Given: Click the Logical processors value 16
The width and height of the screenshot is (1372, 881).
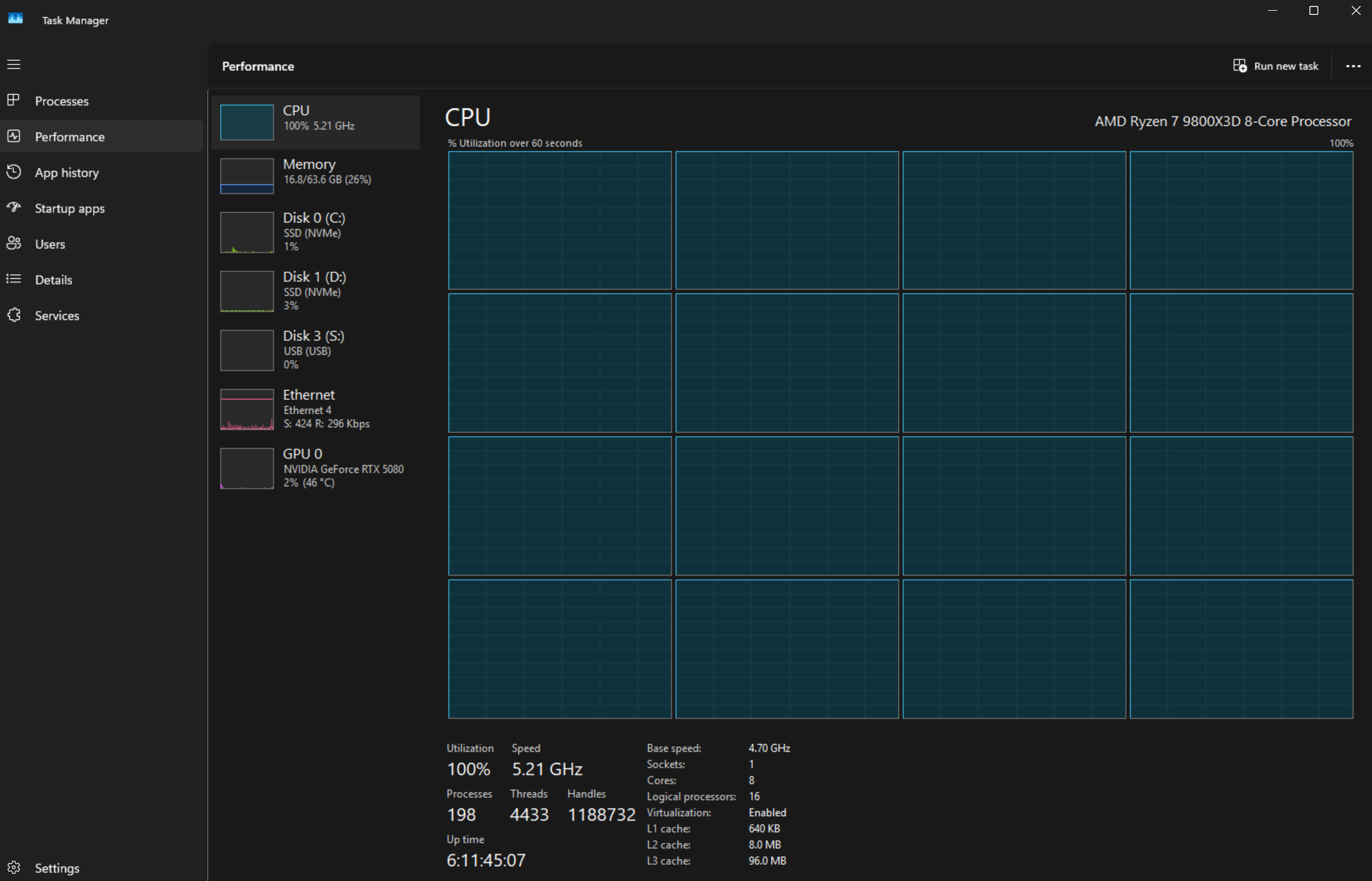Looking at the screenshot, I should [754, 796].
